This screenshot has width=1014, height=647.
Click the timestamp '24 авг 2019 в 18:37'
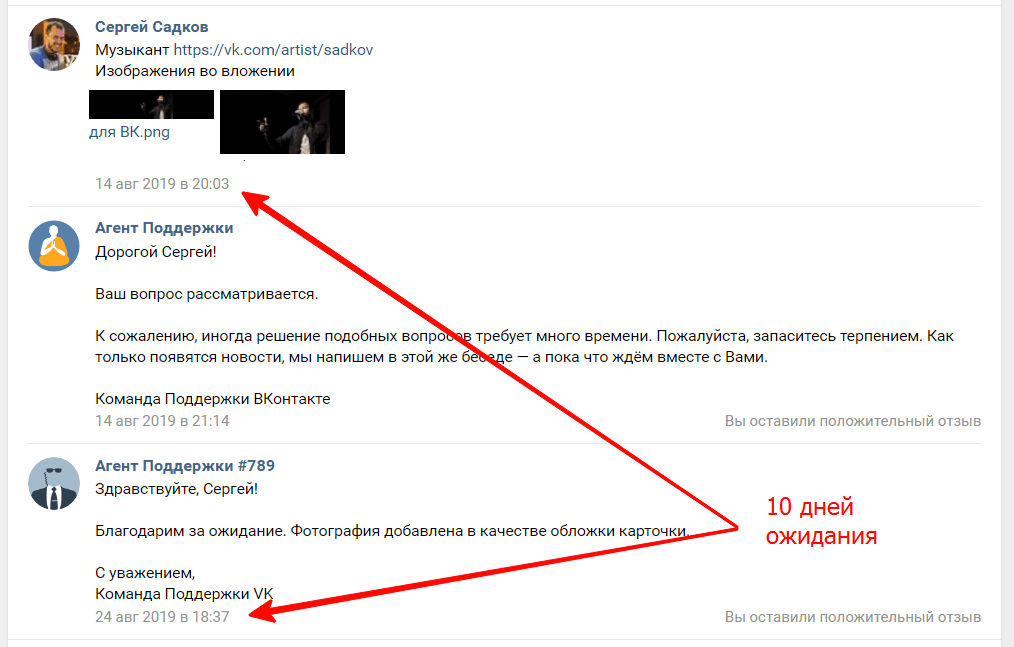(x=162, y=617)
